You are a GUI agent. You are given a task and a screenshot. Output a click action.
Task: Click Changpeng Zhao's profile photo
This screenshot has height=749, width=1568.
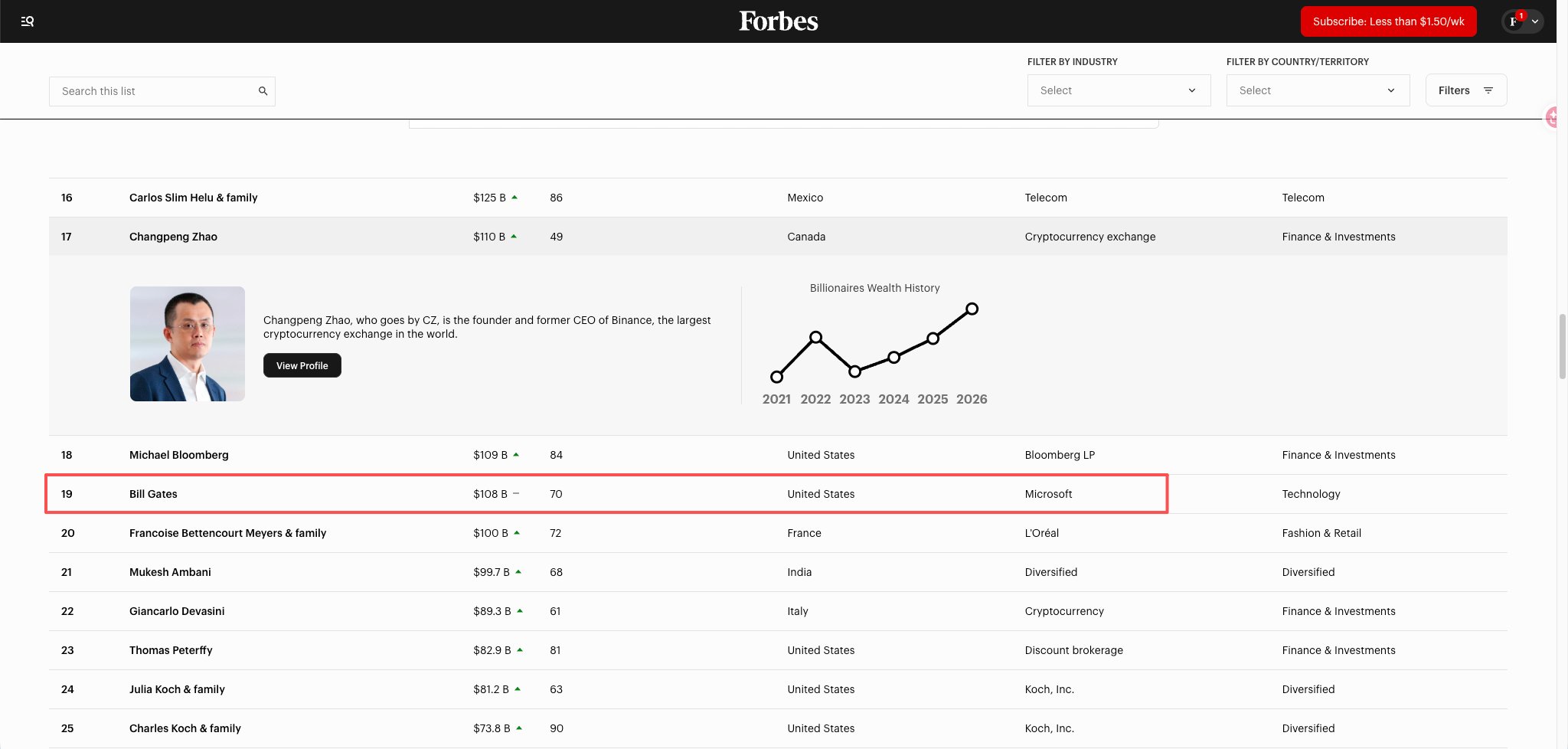pyautogui.click(x=188, y=344)
